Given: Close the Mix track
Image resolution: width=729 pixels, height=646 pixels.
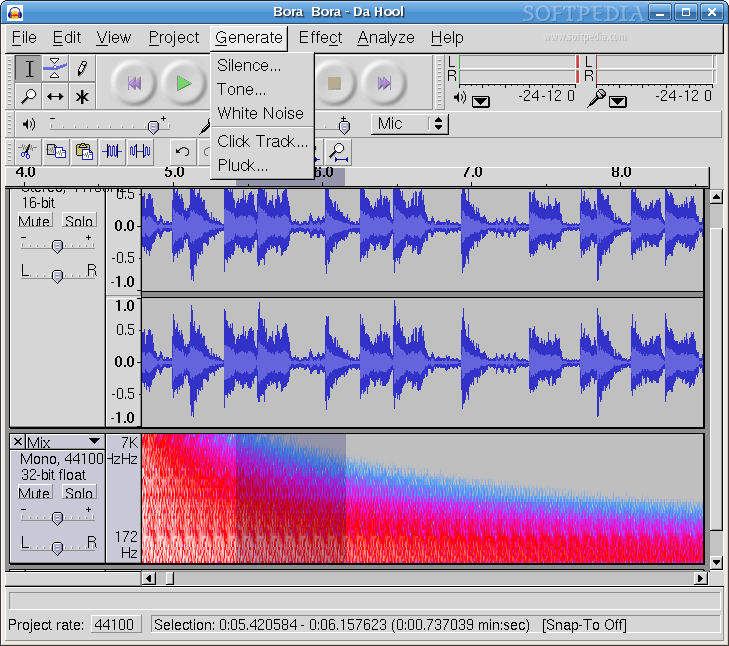Looking at the screenshot, I should tap(18, 441).
